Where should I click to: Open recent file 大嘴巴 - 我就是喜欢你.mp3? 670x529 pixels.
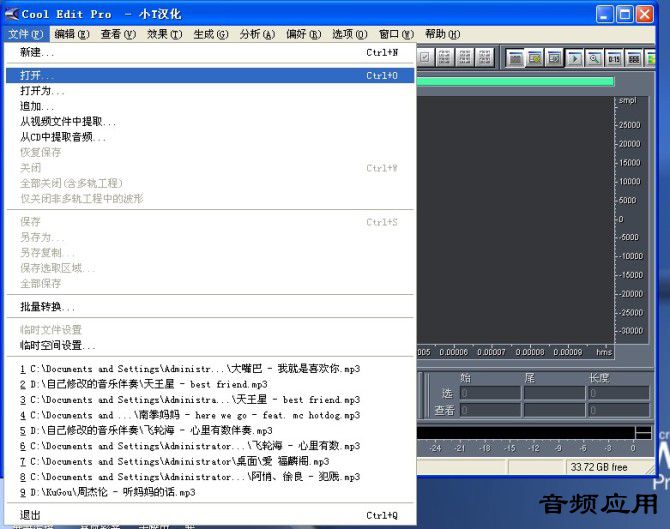[209, 369]
